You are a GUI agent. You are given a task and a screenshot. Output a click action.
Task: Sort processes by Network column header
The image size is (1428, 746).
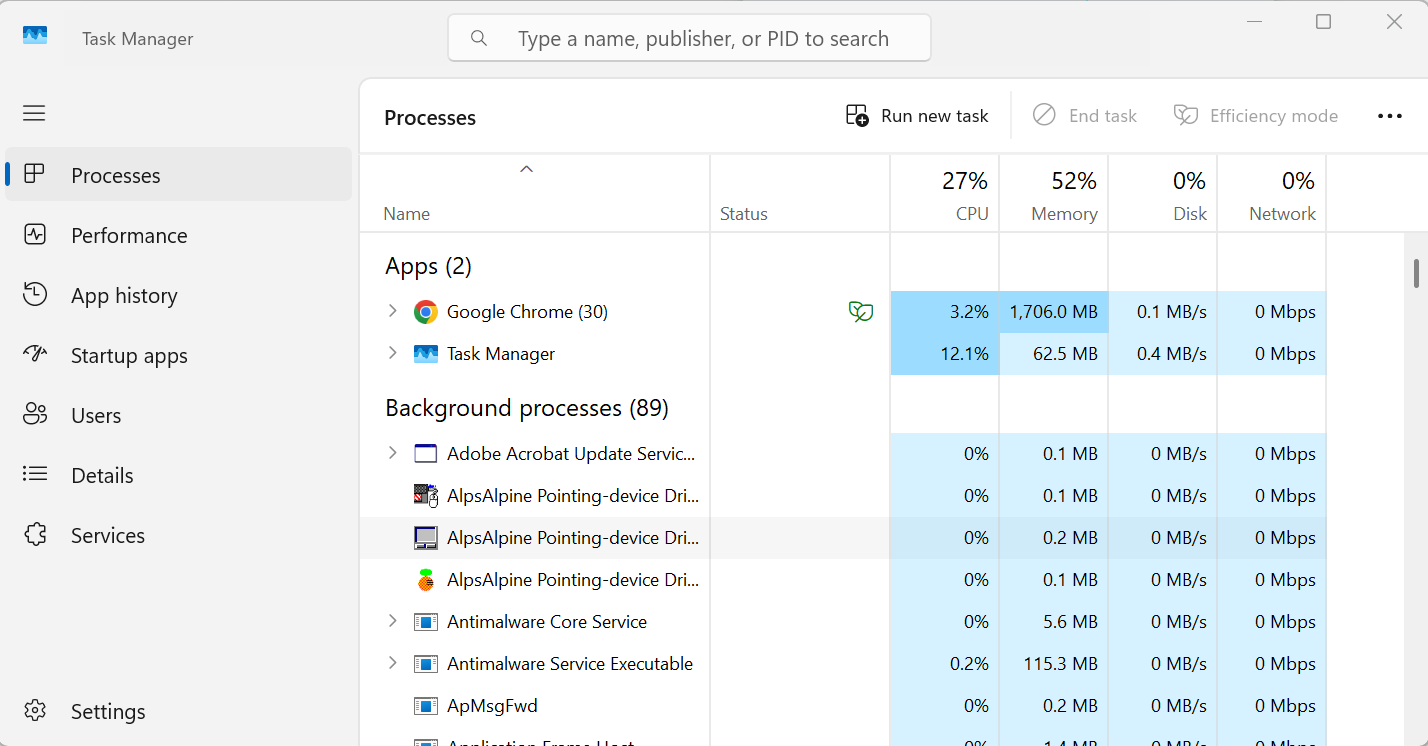pyautogui.click(x=1272, y=194)
